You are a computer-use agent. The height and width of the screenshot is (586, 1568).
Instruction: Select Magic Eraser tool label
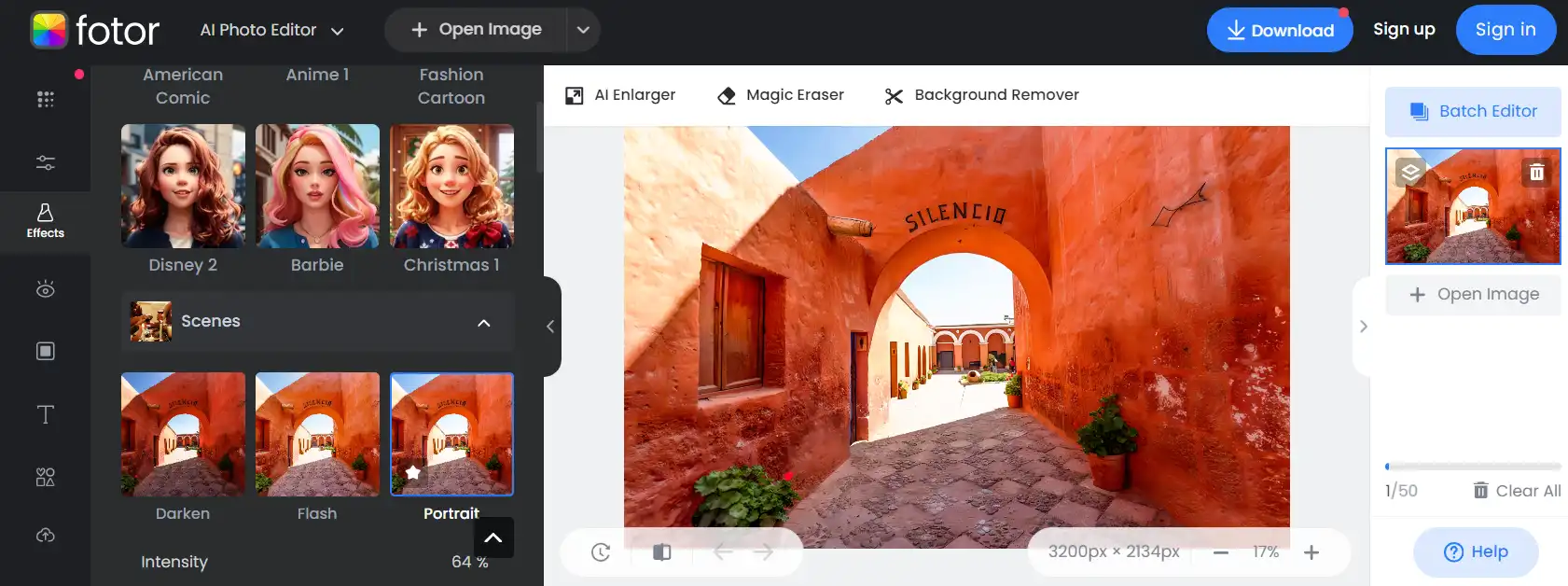795,95
